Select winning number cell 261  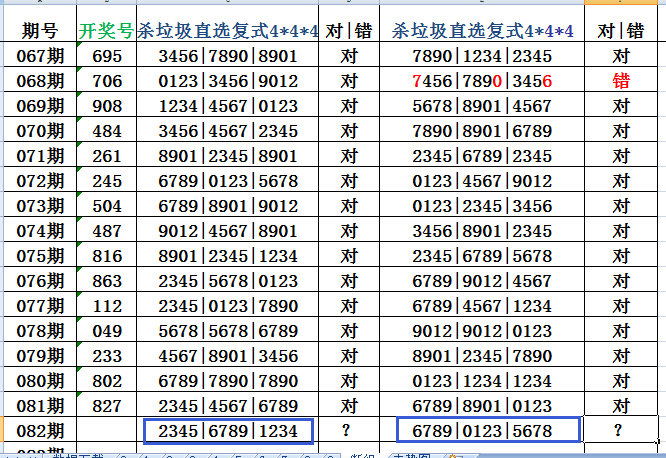pos(107,156)
